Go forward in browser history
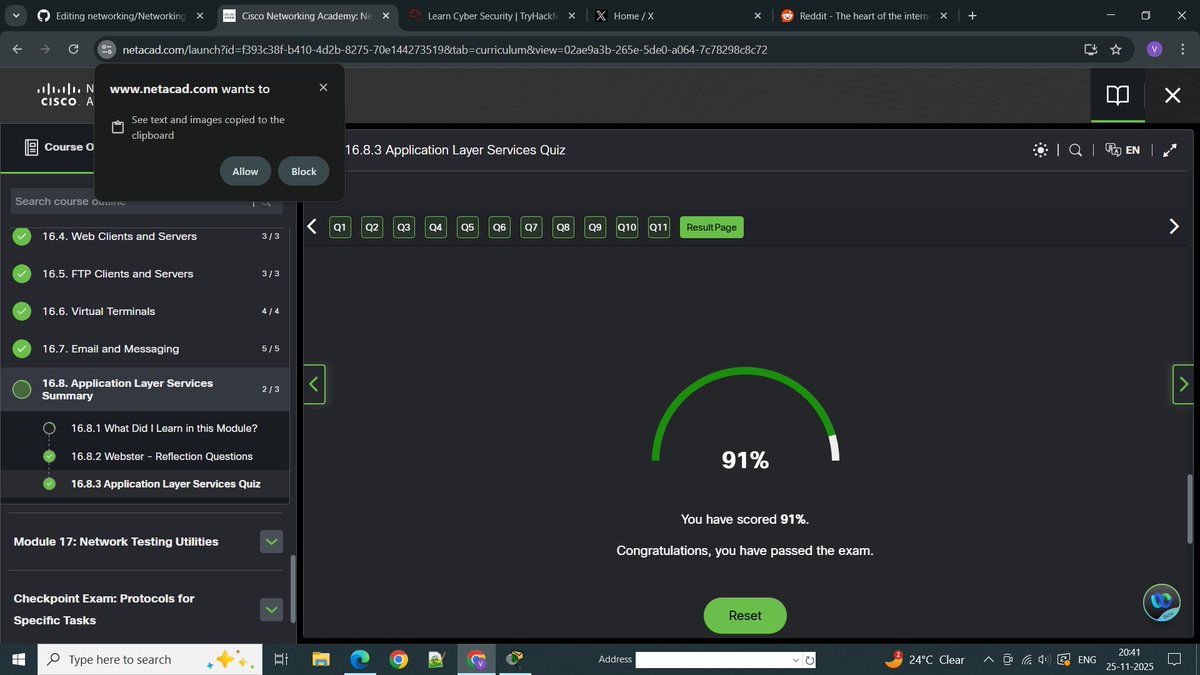 (45, 50)
